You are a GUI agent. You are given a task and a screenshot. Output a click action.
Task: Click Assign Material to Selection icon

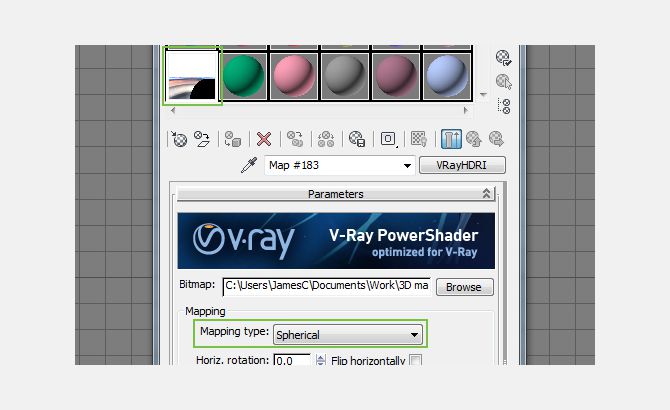pyautogui.click(x=233, y=139)
